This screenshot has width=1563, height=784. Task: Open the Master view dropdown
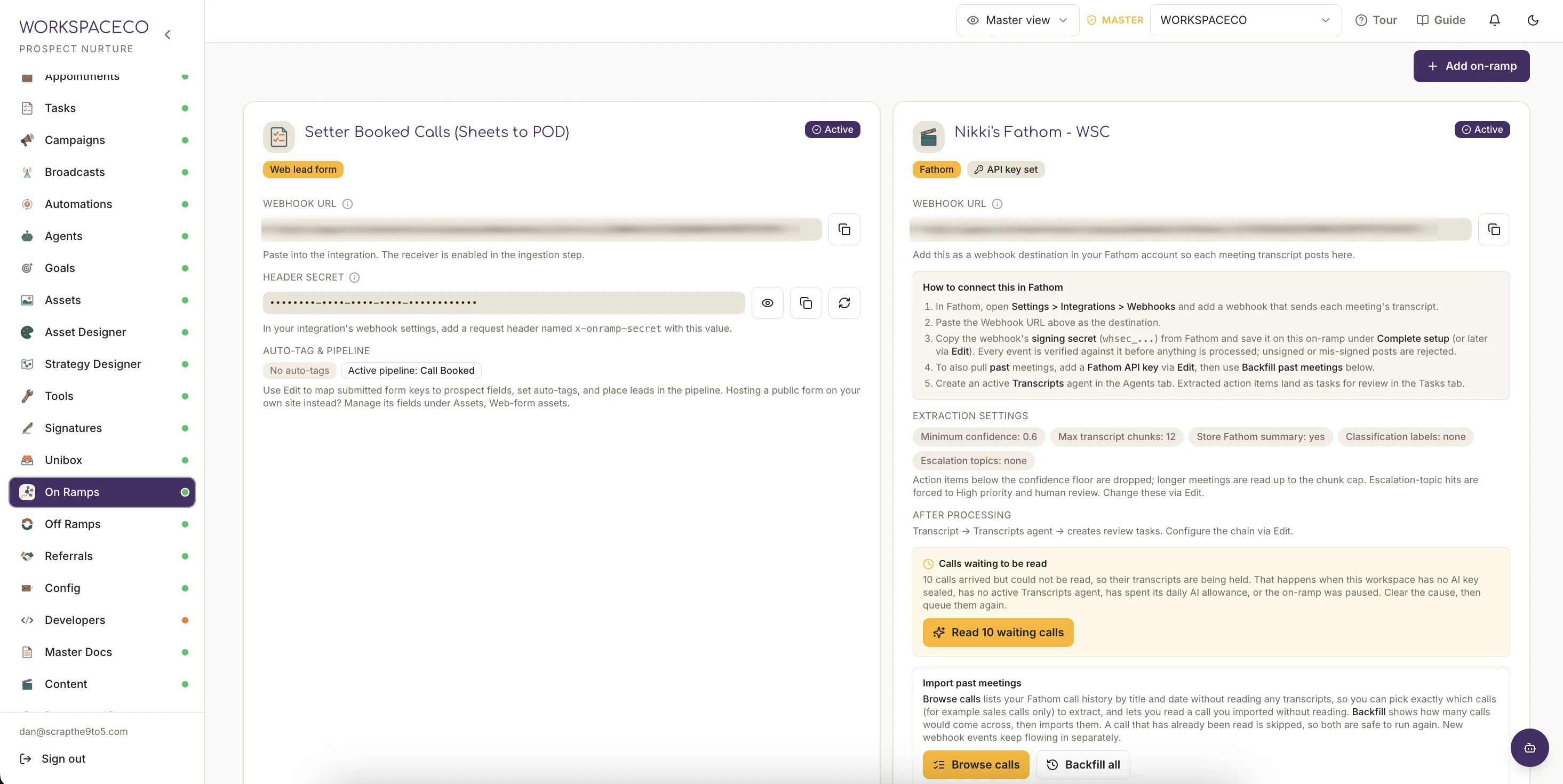(x=1017, y=20)
